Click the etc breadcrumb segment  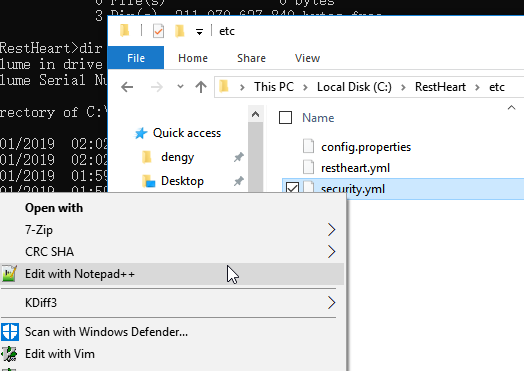point(497,87)
